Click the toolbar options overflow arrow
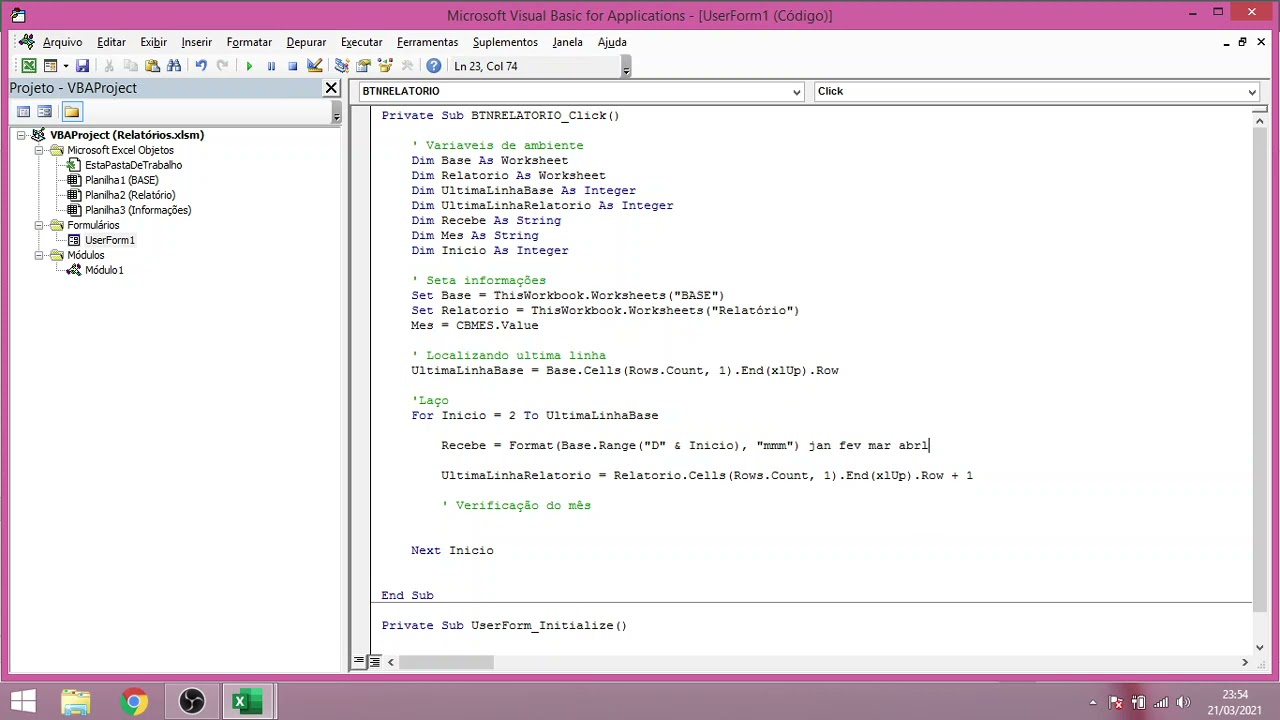 click(x=626, y=67)
